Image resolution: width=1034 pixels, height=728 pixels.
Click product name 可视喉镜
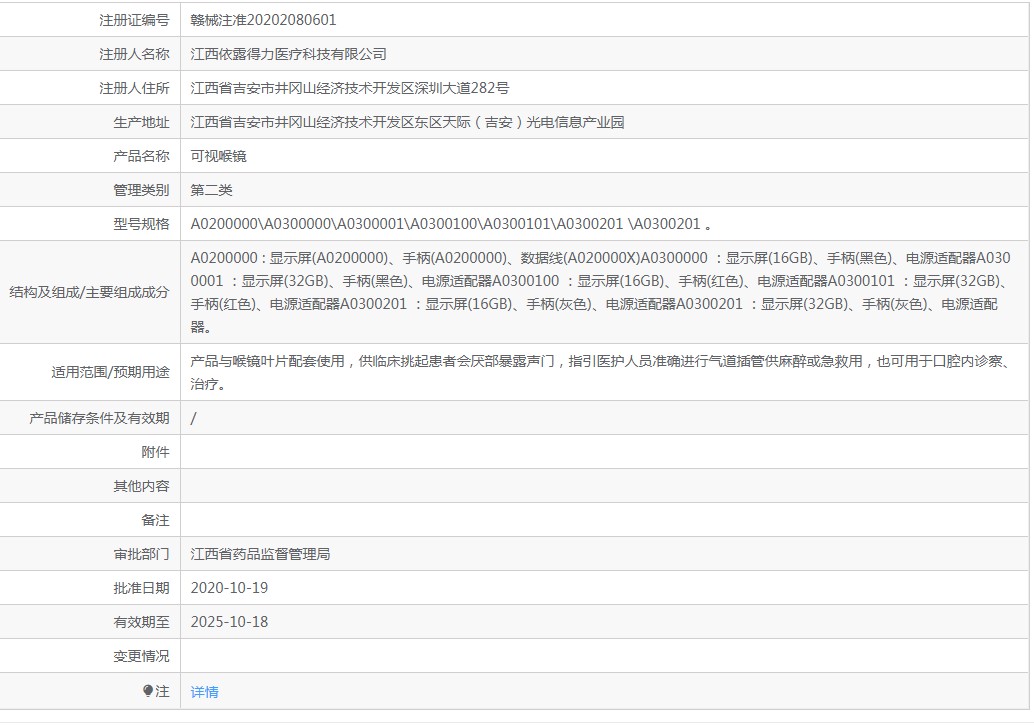click(x=218, y=156)
